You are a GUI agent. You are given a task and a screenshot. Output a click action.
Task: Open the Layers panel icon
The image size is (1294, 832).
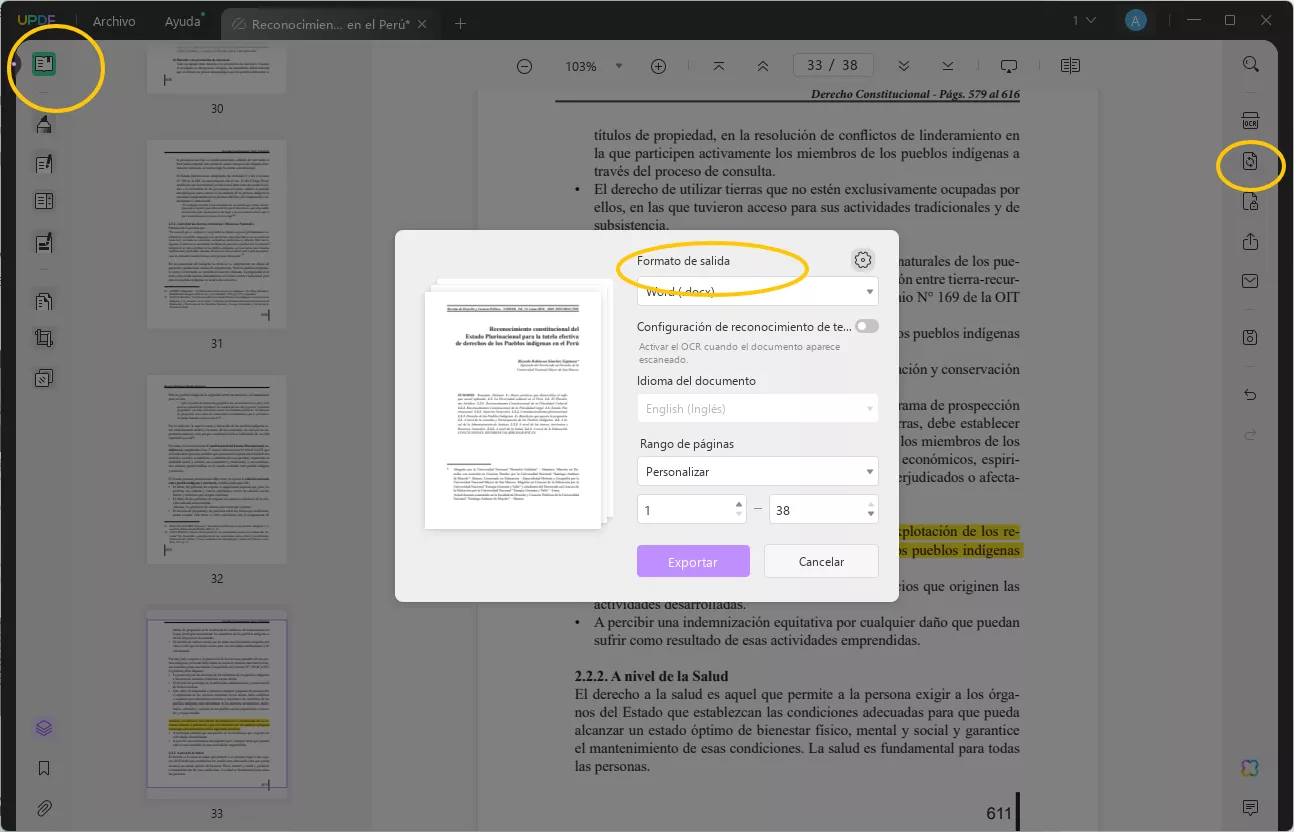44,728
